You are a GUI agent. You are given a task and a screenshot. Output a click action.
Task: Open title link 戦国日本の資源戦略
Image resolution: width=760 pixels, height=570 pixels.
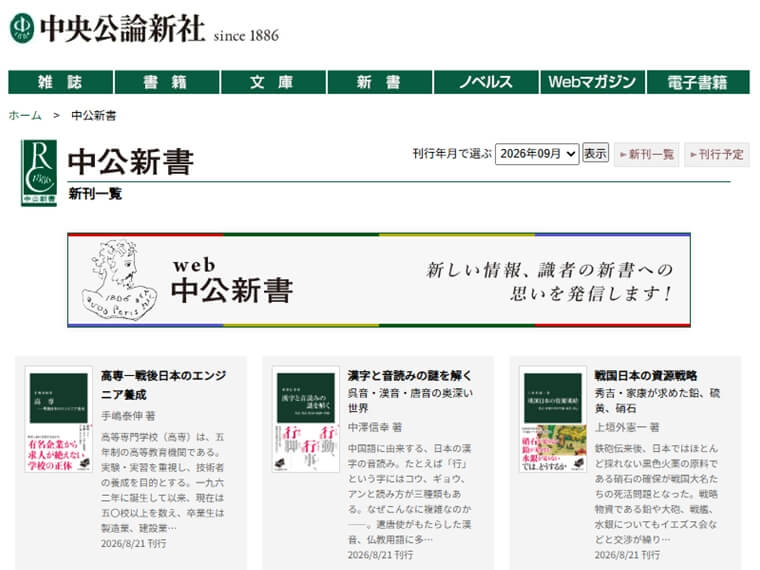[x=646, y=375]
